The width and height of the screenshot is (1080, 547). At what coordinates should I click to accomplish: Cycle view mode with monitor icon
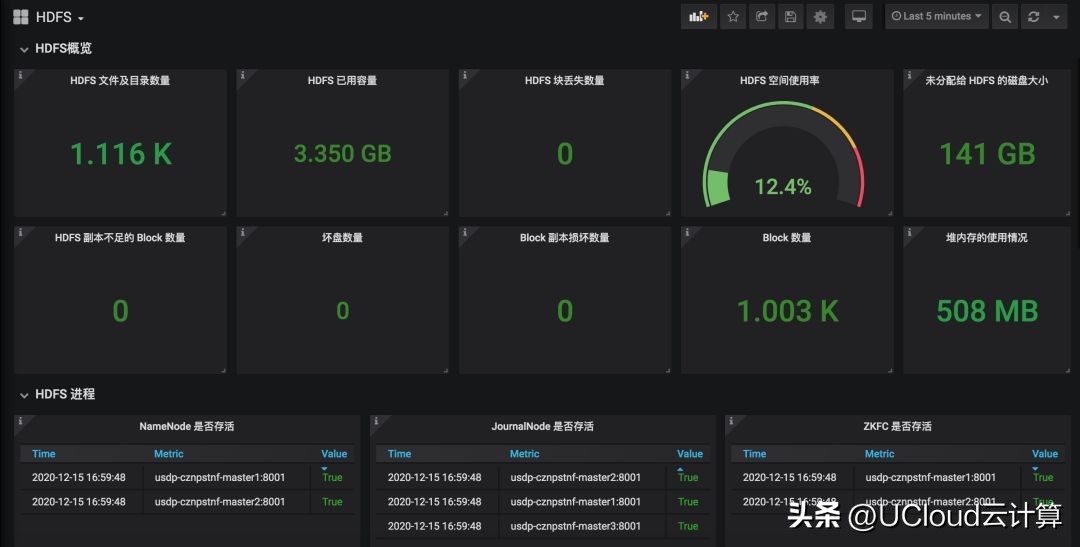(859, 17)
